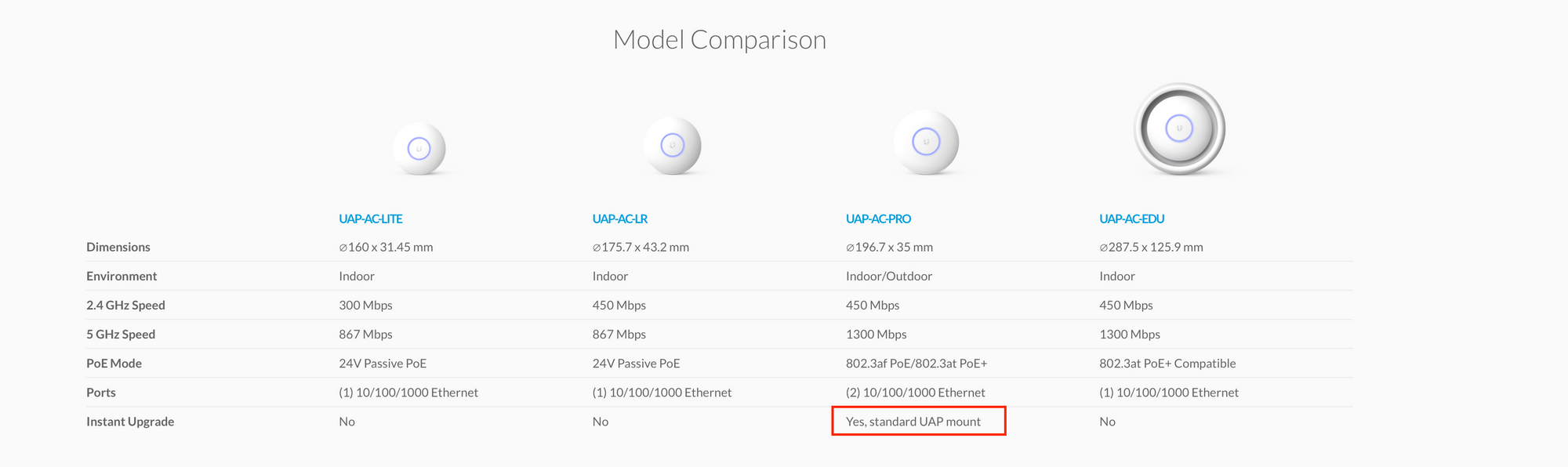Screen dimensions: 1568x467
Task: Click the 5 GHz Speed row label
Action: (x=121, y=334)
